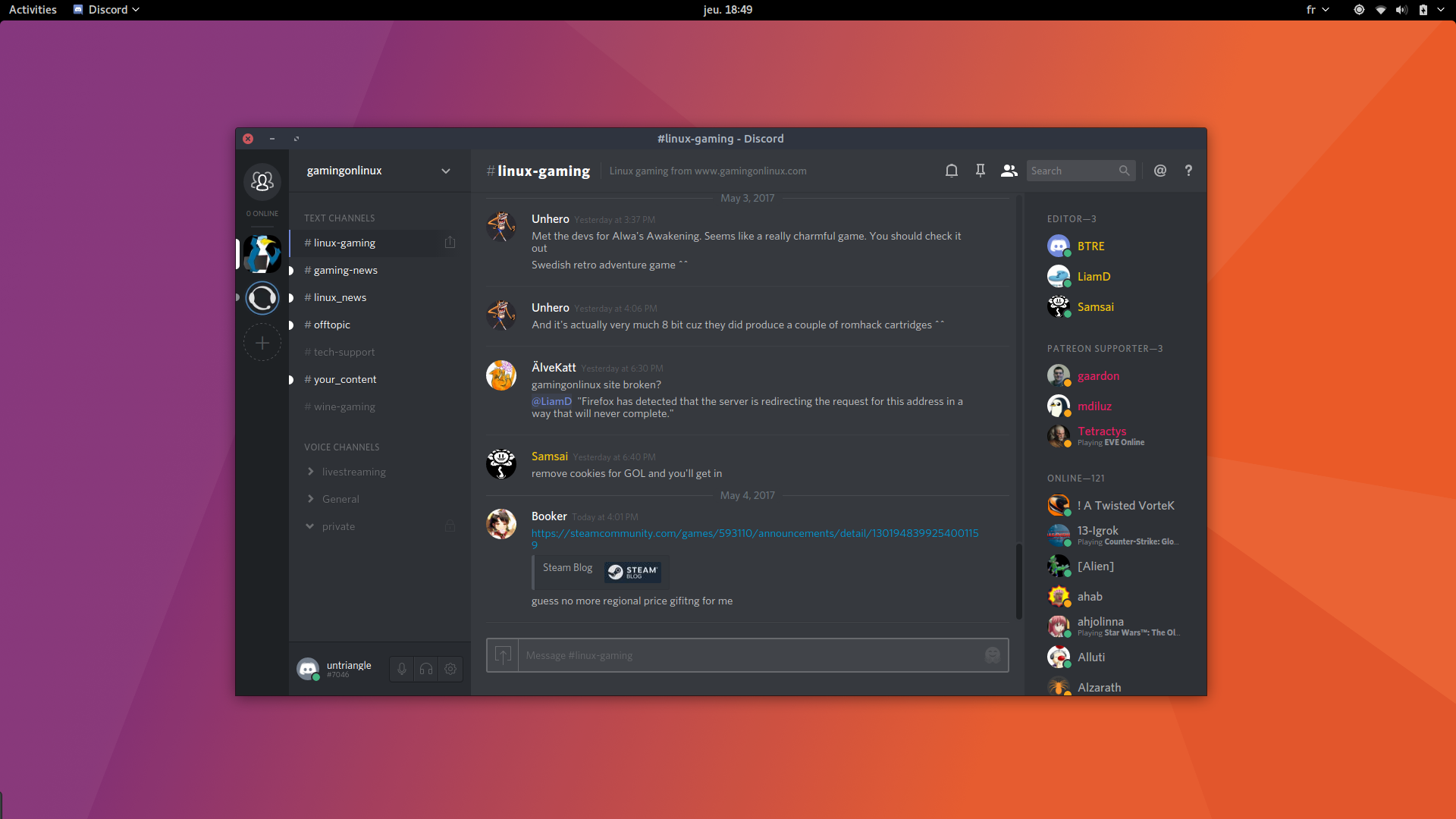Expand the private voice channel section

(310, 526)
